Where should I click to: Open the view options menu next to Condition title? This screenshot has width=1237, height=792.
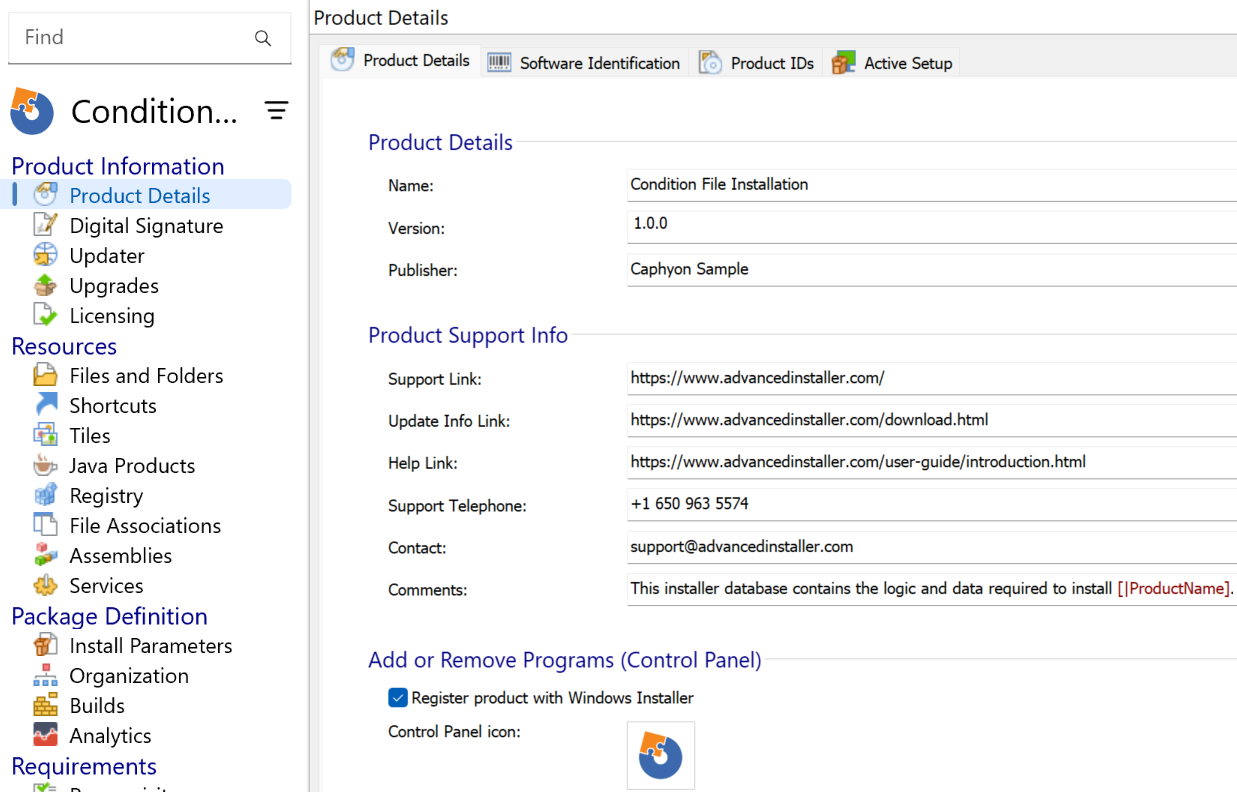[277, 111]
